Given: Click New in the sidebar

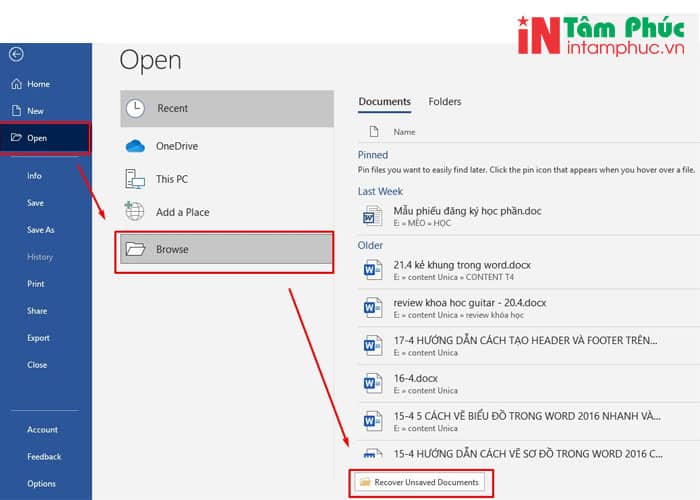Looking at the screenshot, I should [35, 111].
